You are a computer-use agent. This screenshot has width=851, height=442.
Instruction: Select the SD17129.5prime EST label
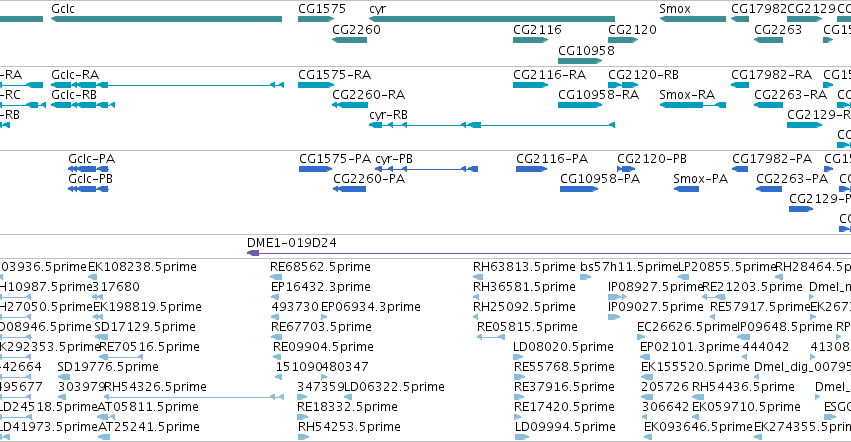click(x=145, y=327)
